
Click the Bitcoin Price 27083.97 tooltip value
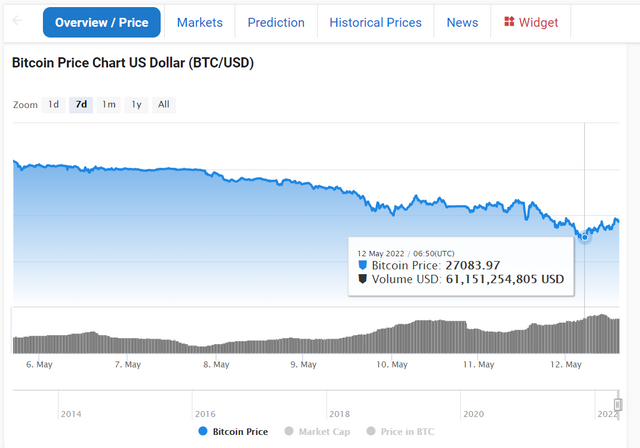click(x=473, y=266)
